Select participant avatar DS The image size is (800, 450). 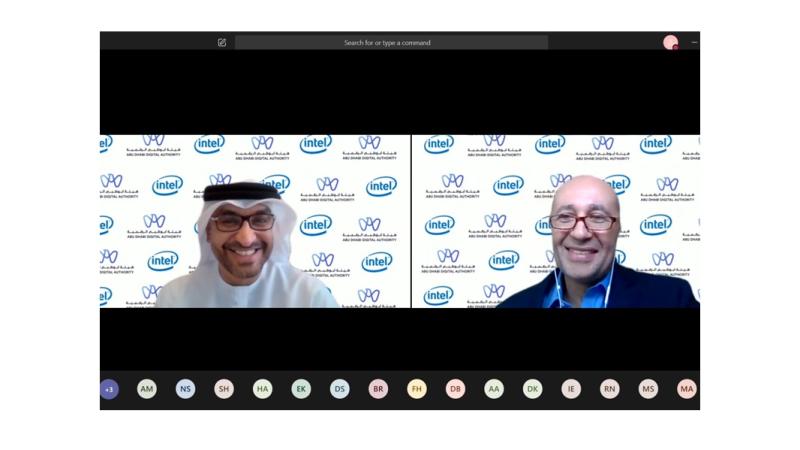point(340,389)
